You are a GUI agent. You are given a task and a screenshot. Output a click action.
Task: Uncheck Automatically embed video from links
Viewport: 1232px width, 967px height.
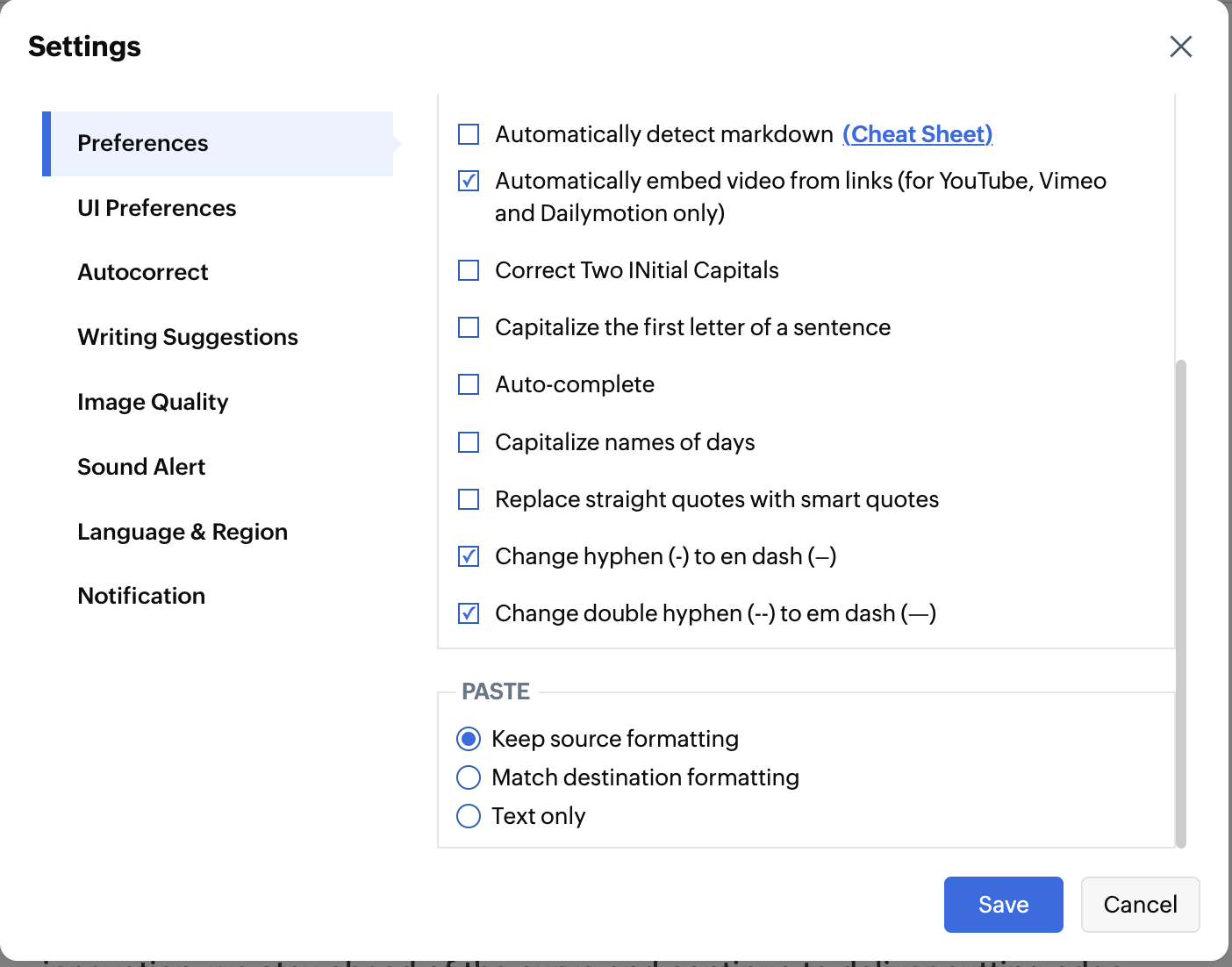(469, 181)
